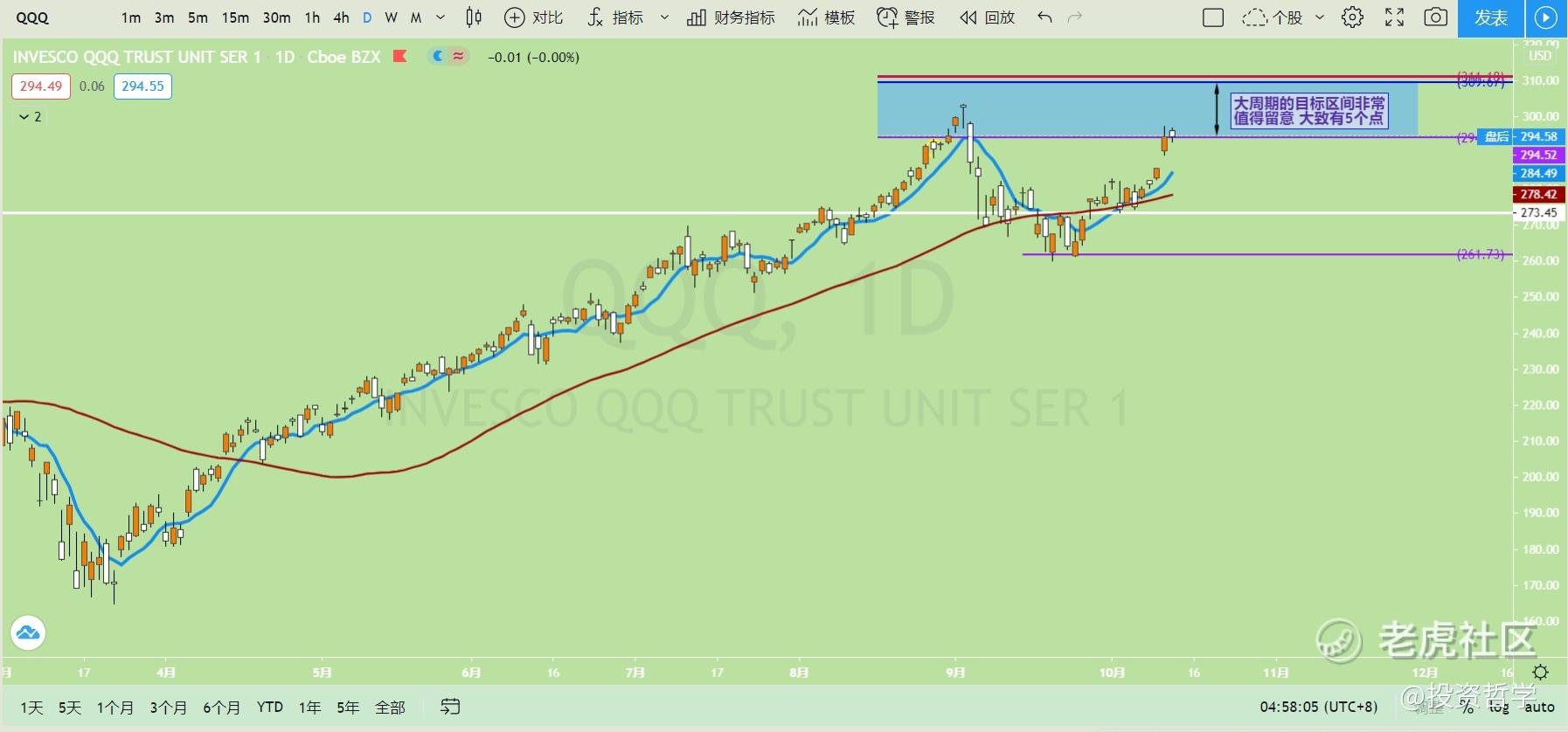Select the 1m timeframe
Viewport: 1568px width, 732px height.
tap(131, 17)
